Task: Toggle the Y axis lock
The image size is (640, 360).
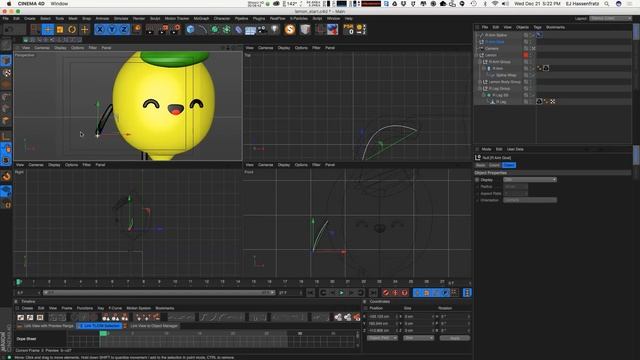Action: (x=112, y=29)
